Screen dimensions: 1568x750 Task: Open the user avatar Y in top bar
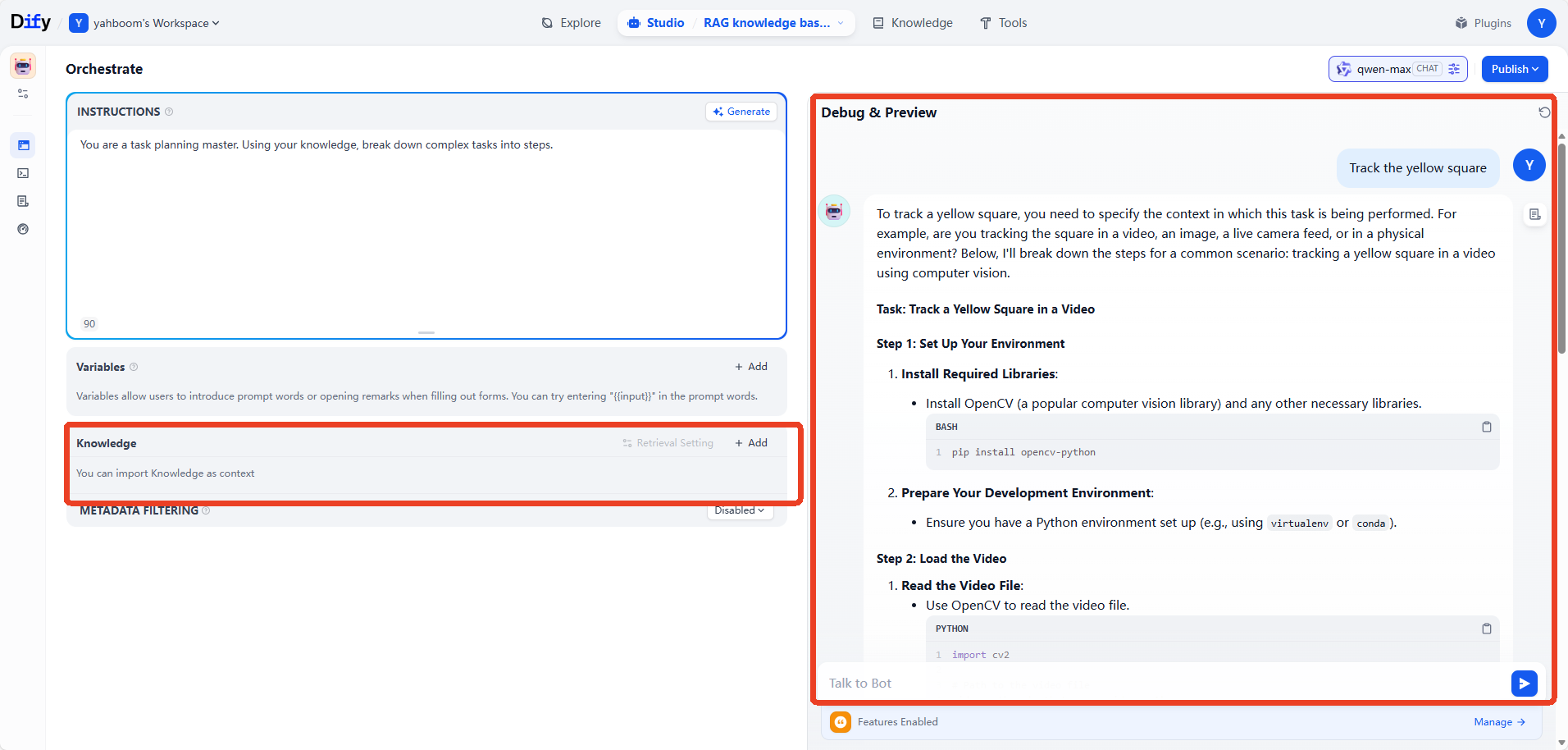coord(1541,23)
